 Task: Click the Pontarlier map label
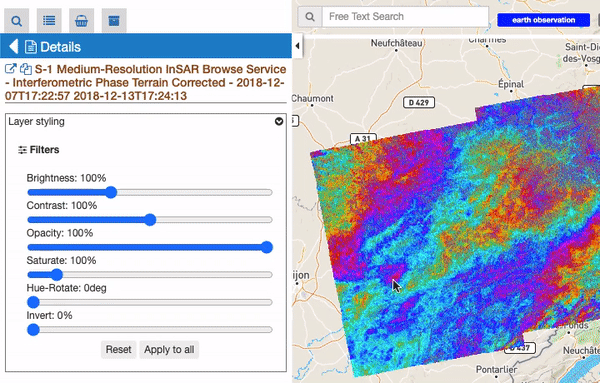coord(496,370)
